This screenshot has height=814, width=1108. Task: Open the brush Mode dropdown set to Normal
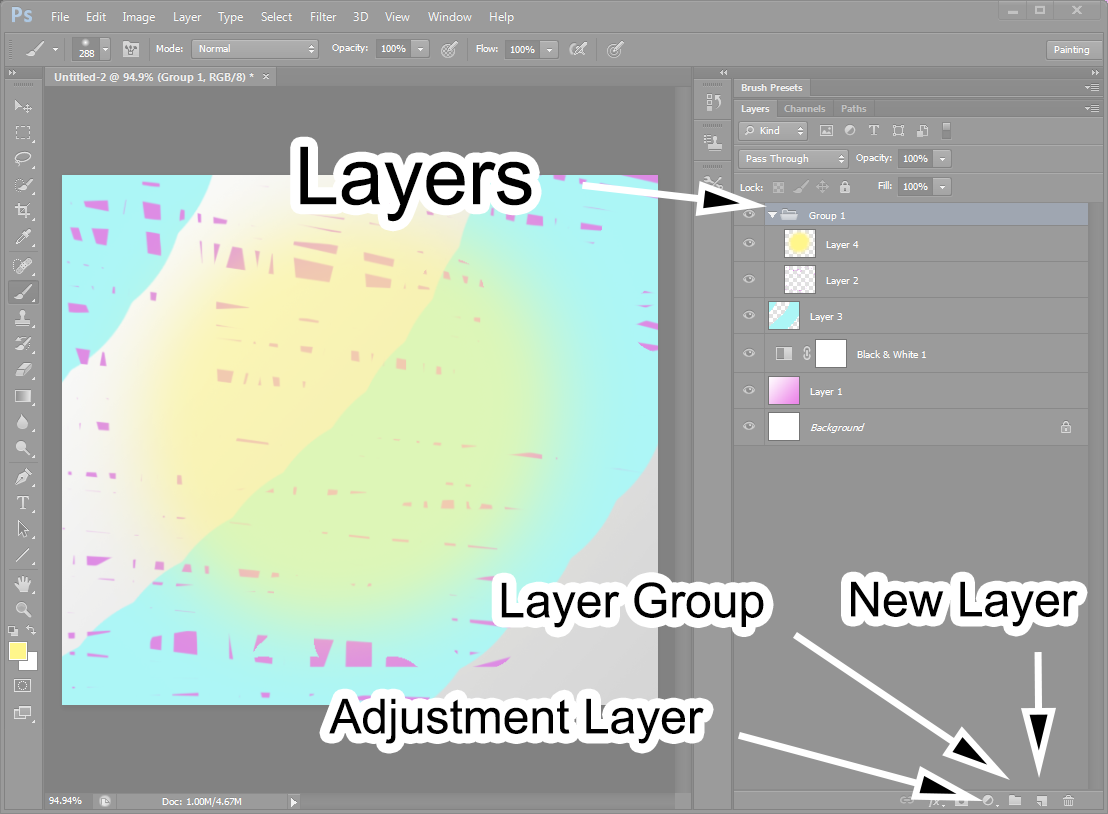[255, 49]
